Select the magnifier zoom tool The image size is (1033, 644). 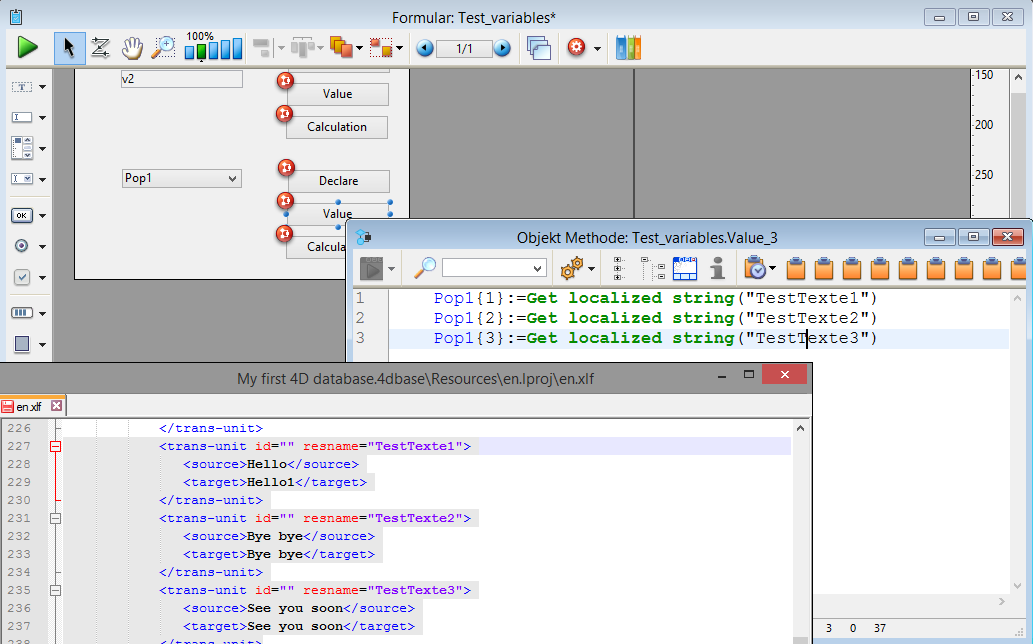pyautogui.click(x=163, y=47)
